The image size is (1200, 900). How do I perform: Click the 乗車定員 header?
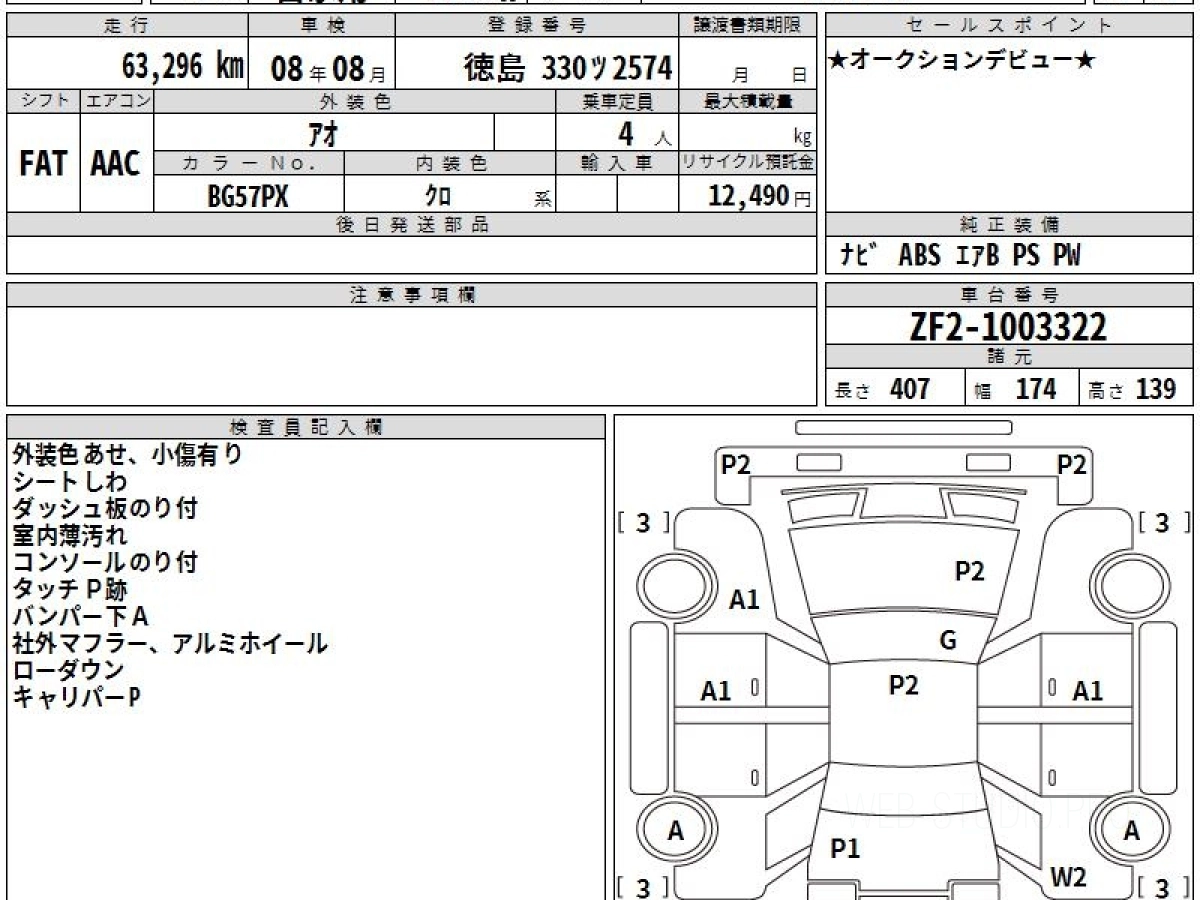click(x=617, y=101)
